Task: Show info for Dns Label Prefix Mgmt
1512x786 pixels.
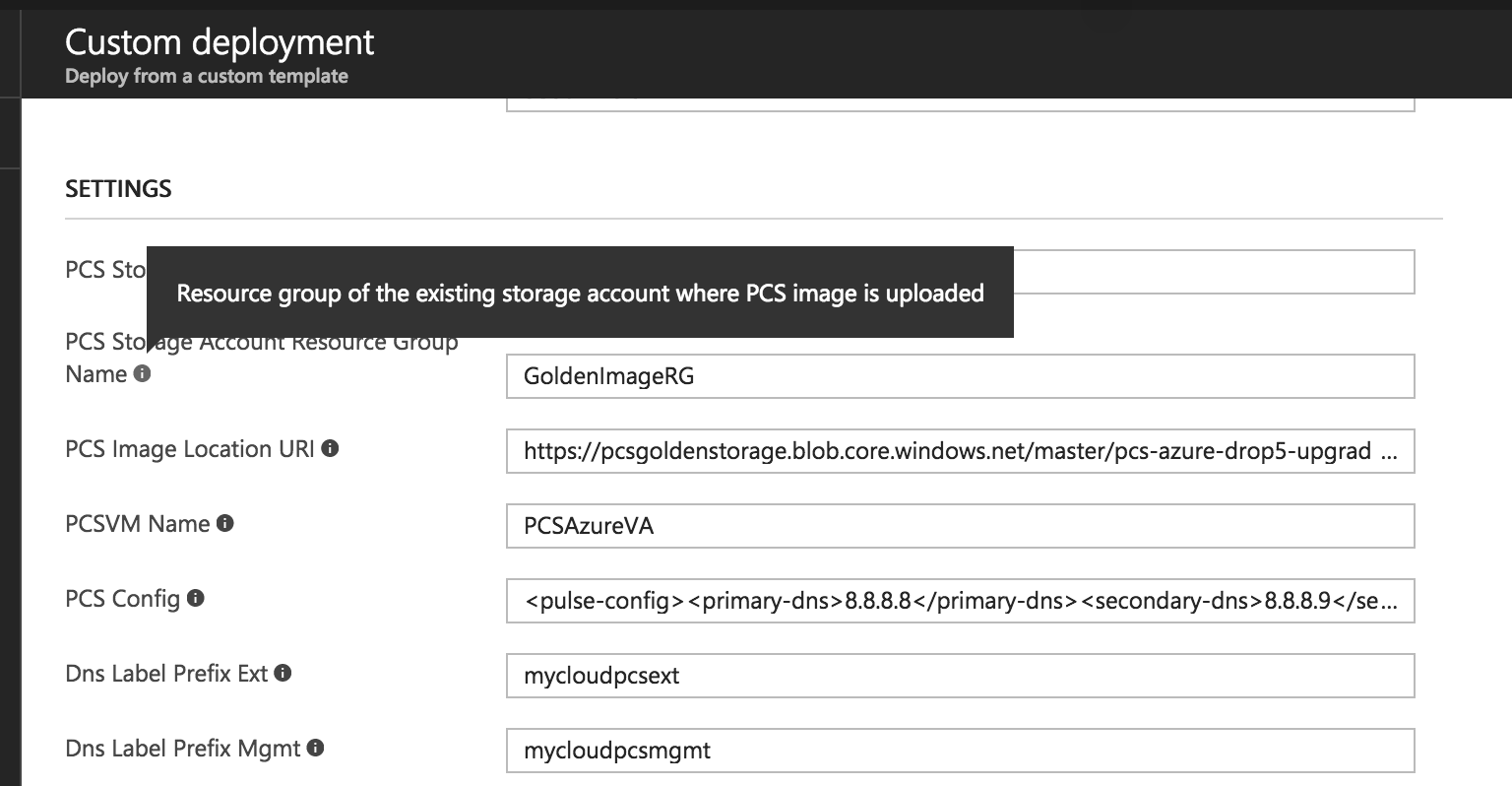Action: (316, 749)
